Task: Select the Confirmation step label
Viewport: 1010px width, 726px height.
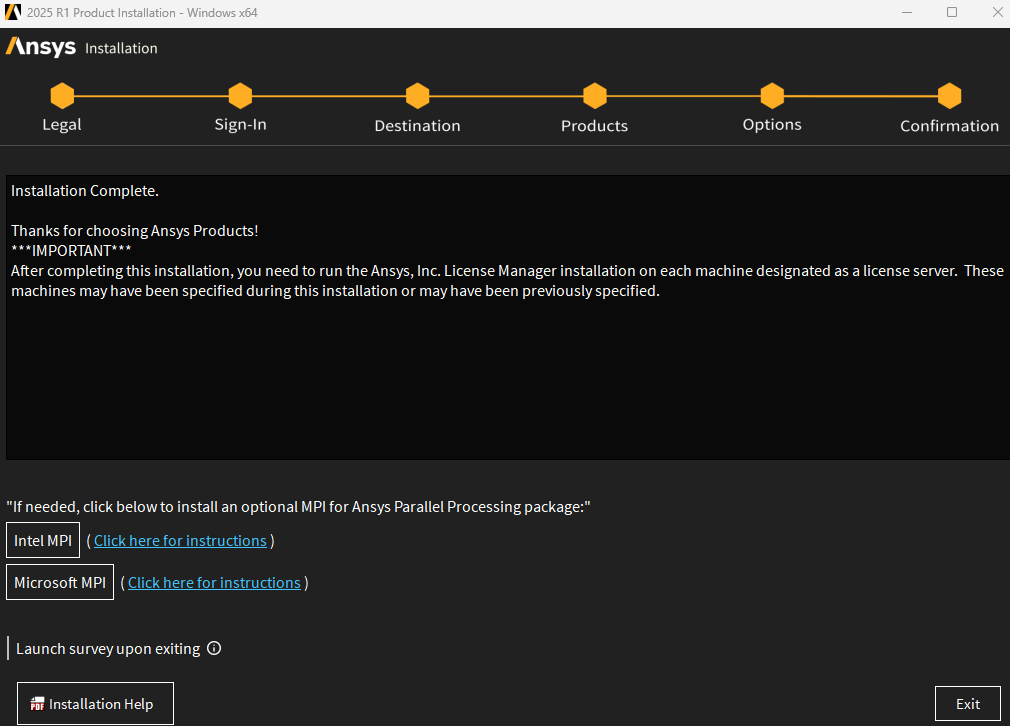Action: (x=949, y=126)
